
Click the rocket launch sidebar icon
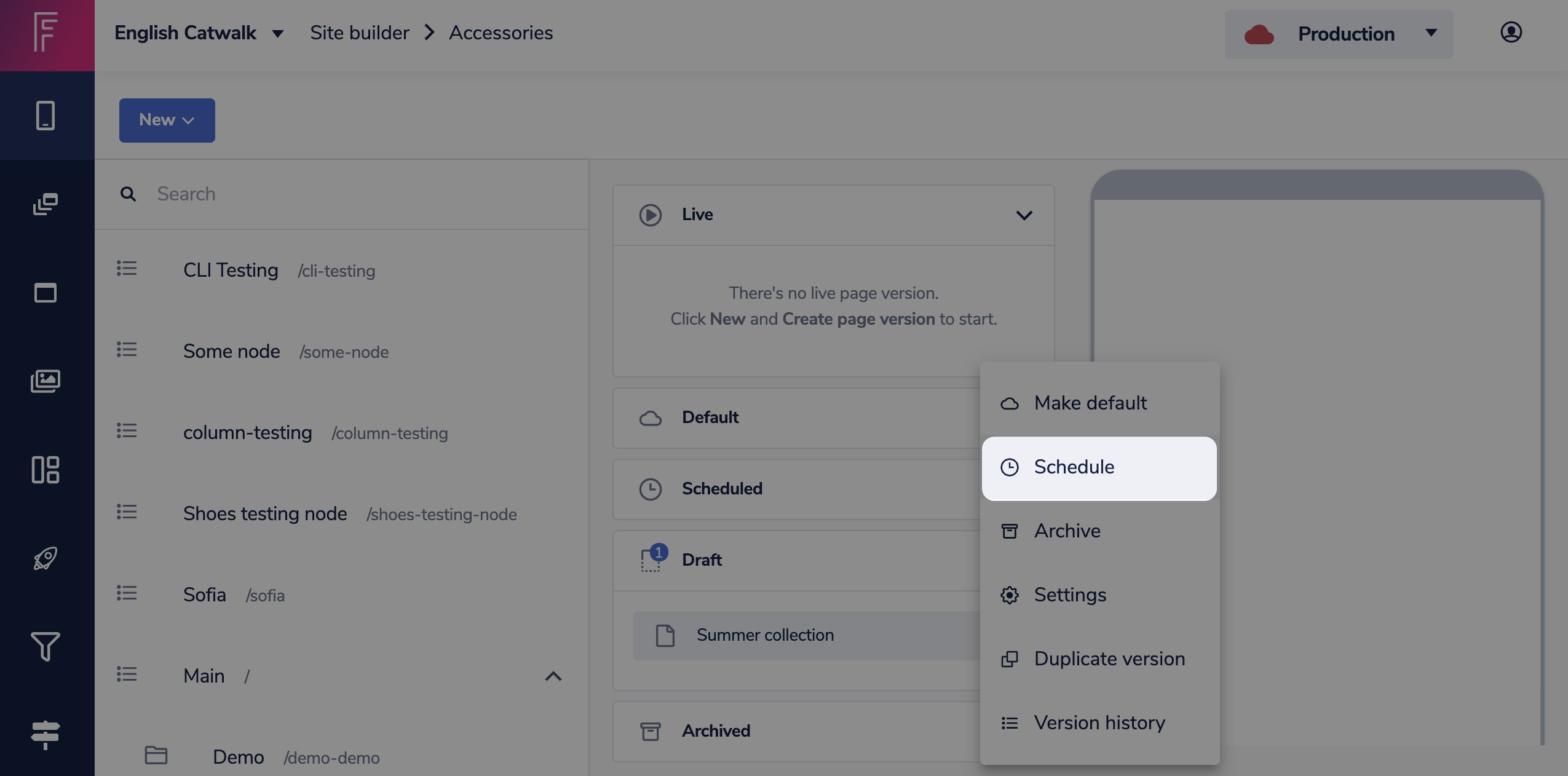tap(46, 558)
